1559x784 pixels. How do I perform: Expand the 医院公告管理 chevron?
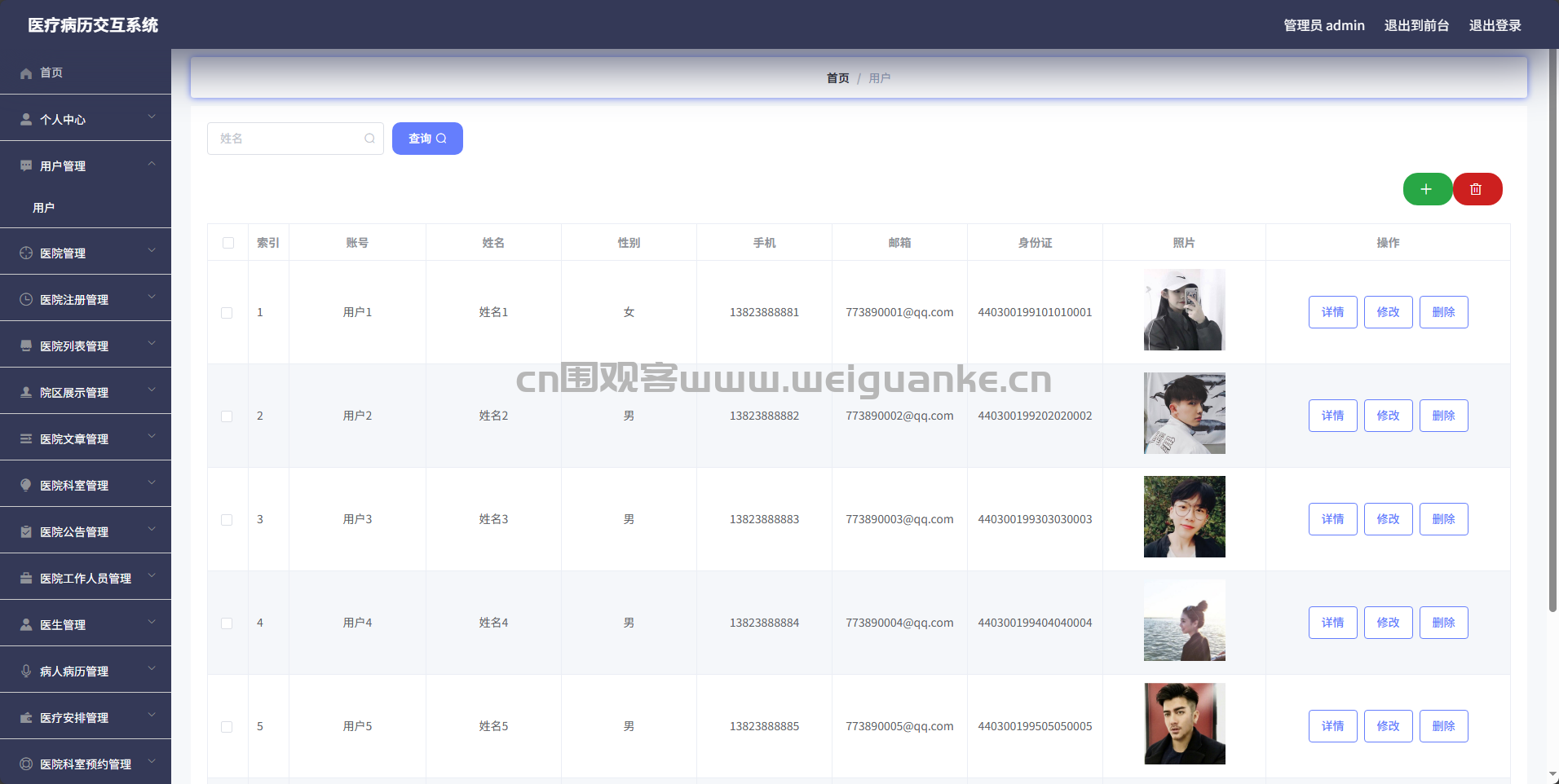pos(152,530)
